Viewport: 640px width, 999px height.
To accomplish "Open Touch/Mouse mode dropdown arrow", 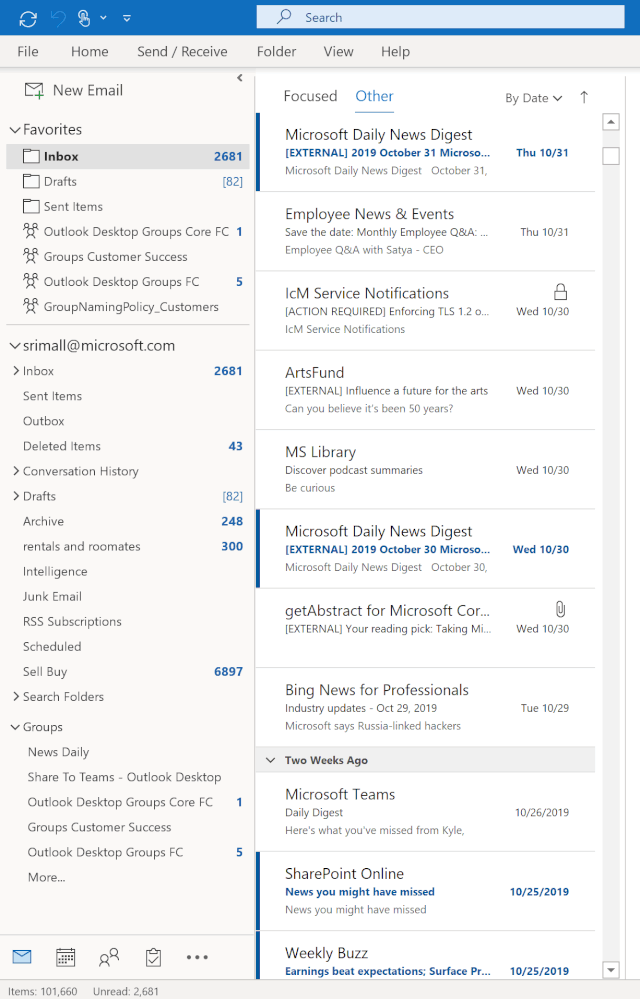I will pyautogui.click(x=103, y=18).
